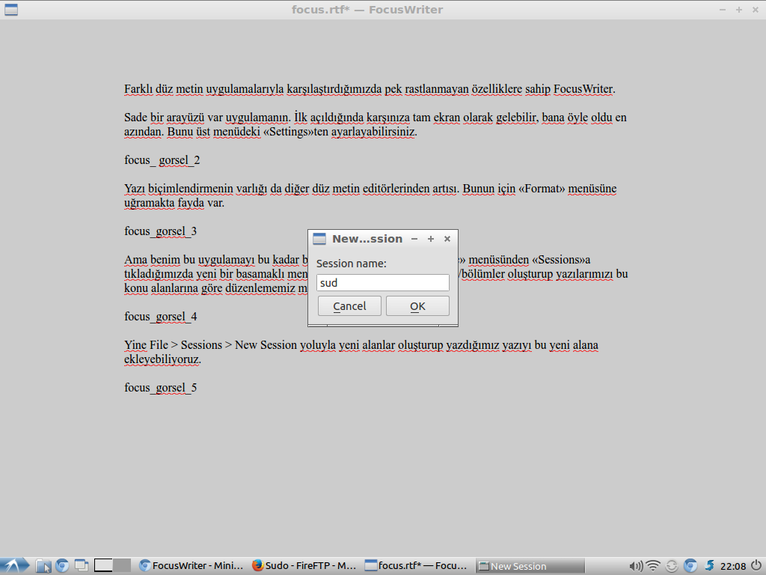Click the Cancel button in session dialog
Image resolution: width=766 pixels, height=575 pixels.
349,306
